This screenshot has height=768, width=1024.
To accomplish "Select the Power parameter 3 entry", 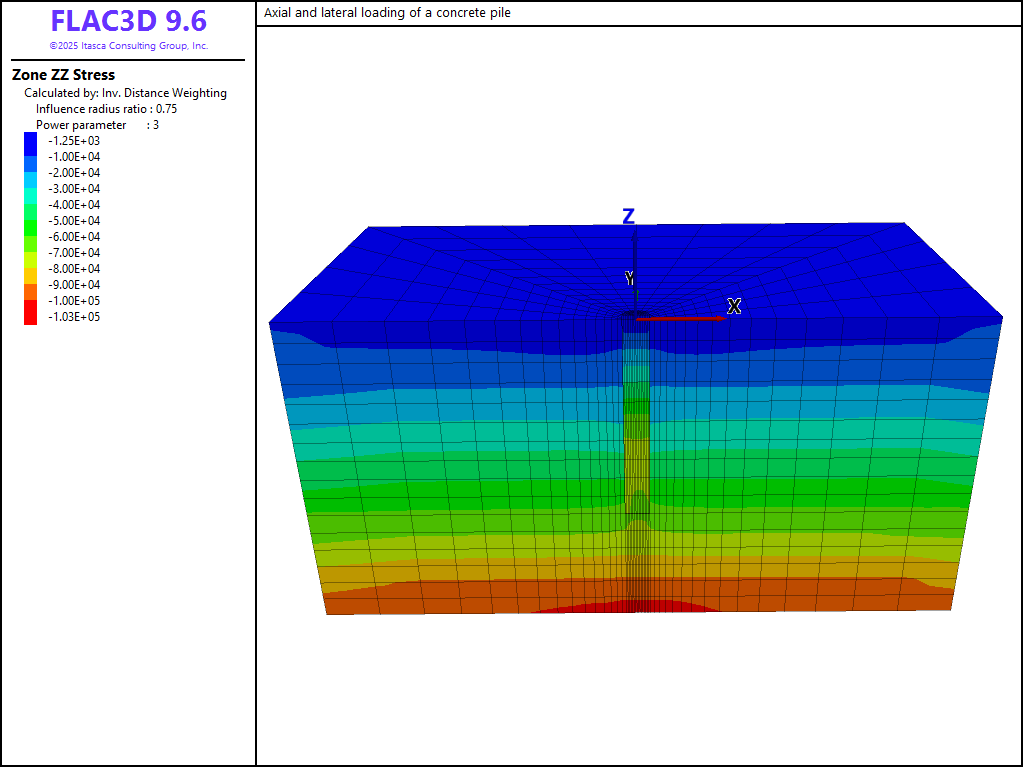I will point(97,125).
